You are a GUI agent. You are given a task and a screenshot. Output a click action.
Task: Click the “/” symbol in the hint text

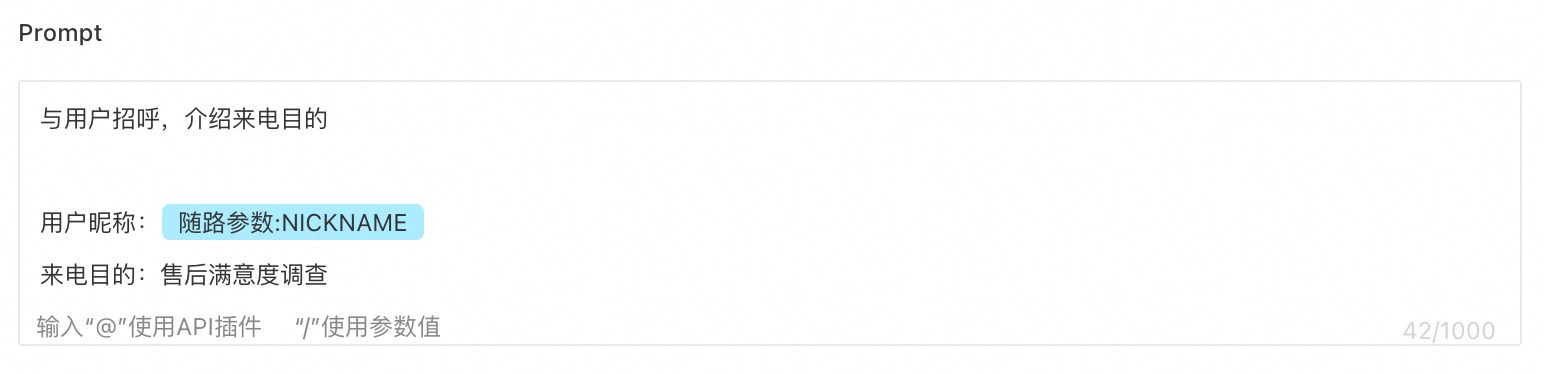[x=307, y=326]
